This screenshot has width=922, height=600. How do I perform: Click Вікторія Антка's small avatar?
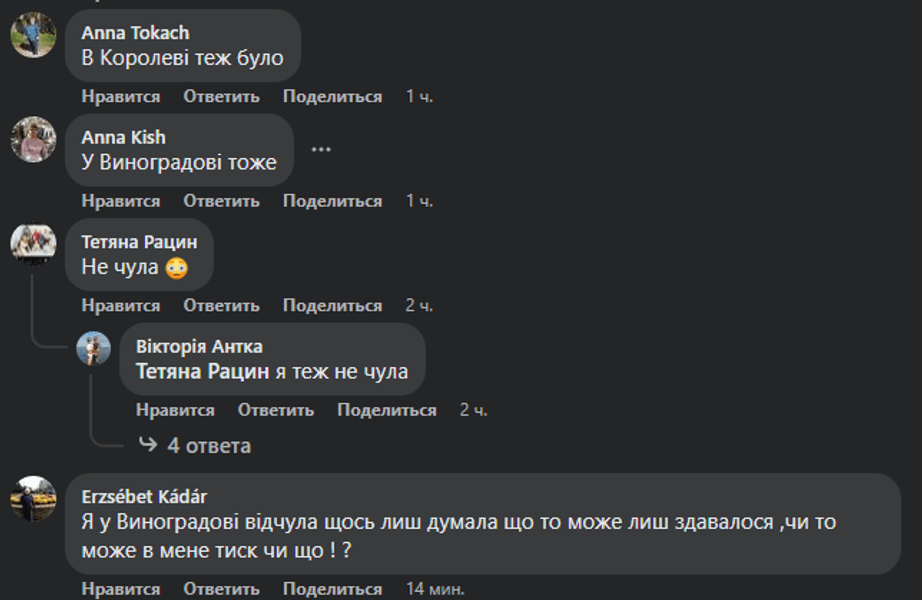[x=94, y=348]
